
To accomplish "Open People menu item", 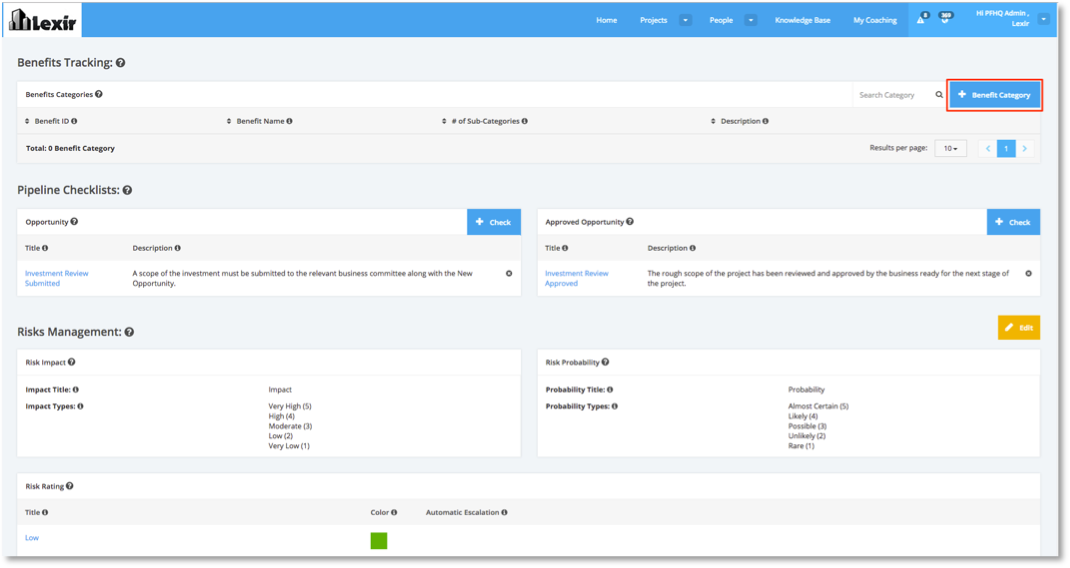I will click(721, 20).
